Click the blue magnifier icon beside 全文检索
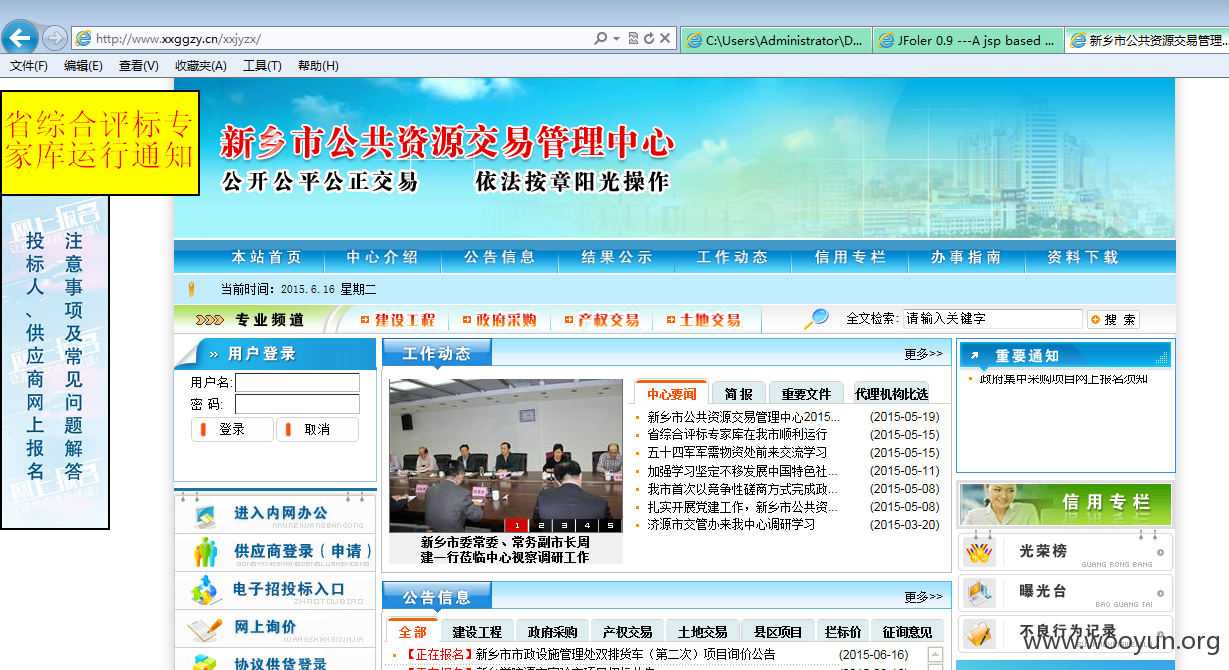Screen dimensions: 1229x670 (x=817, y=319)
